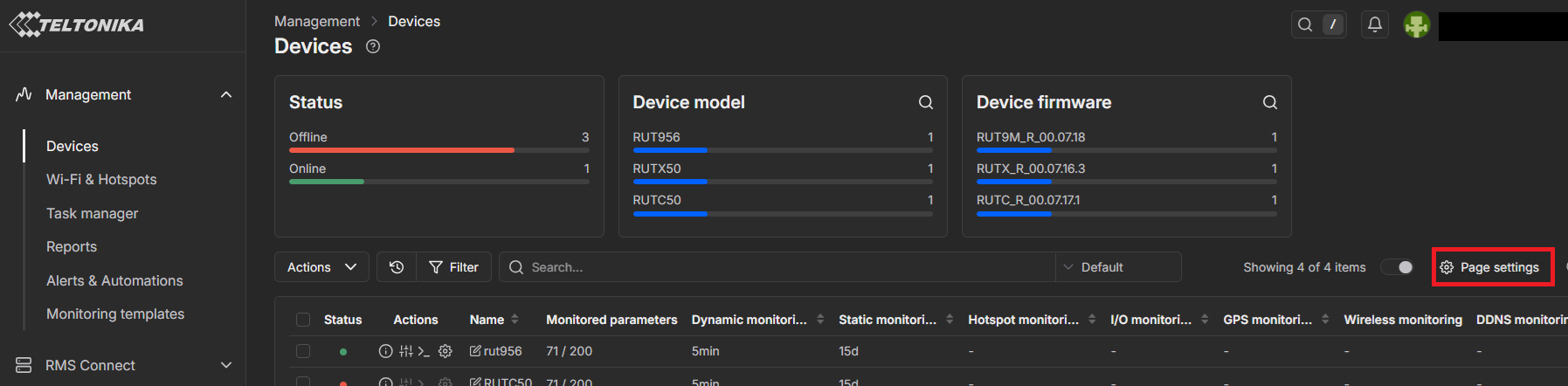
Task: Open the terminal icon for rut956
Action: point(424,351)
